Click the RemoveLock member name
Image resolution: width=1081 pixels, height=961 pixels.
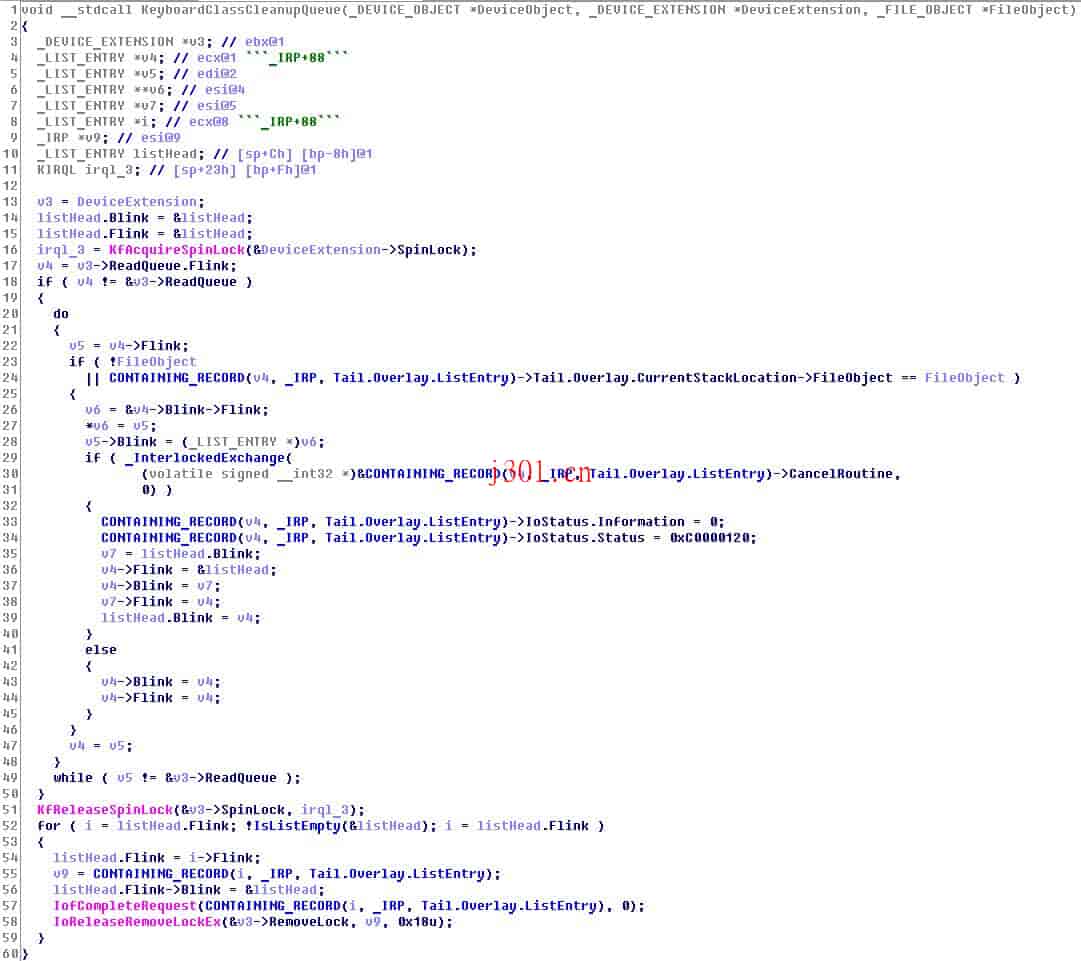[x=309, y=922]
